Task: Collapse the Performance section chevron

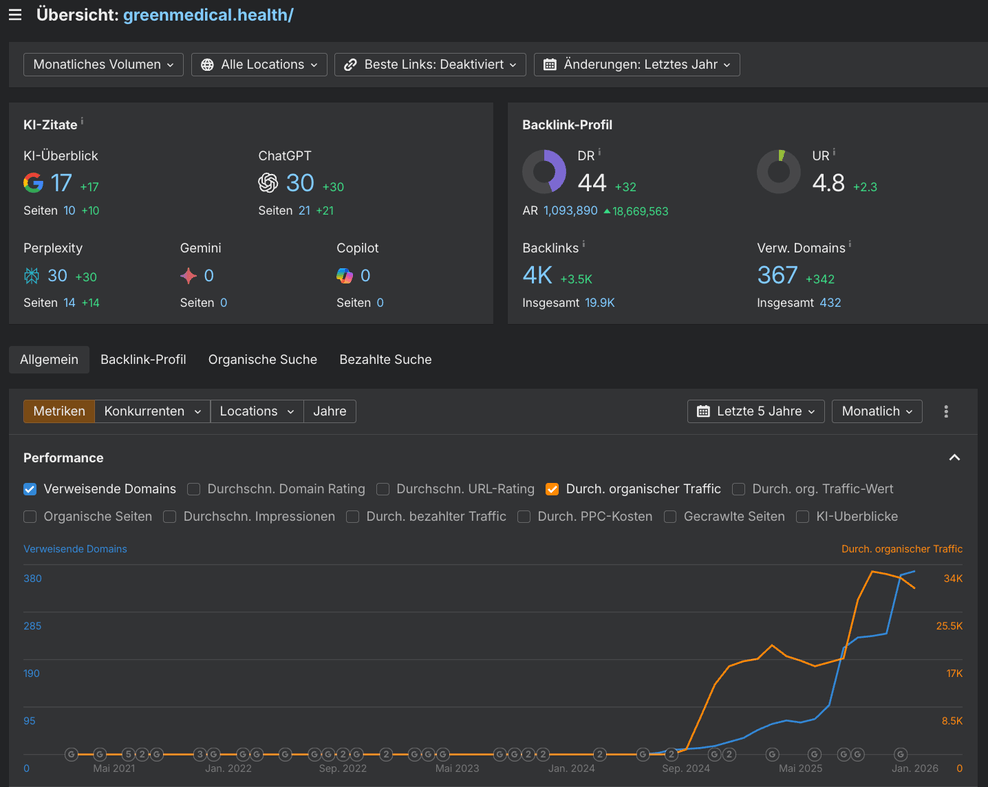Action: click(954, 458)
